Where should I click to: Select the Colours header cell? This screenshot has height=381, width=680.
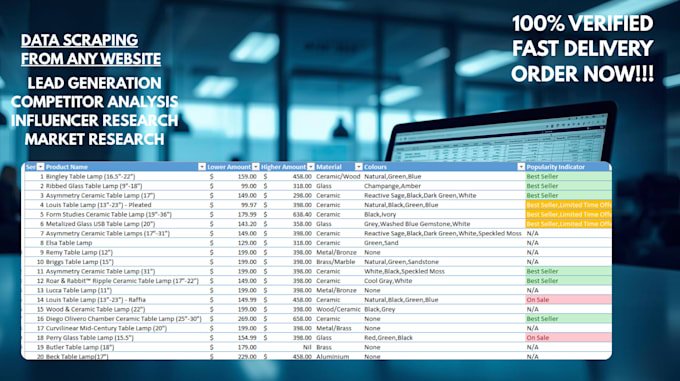[444, 167]
